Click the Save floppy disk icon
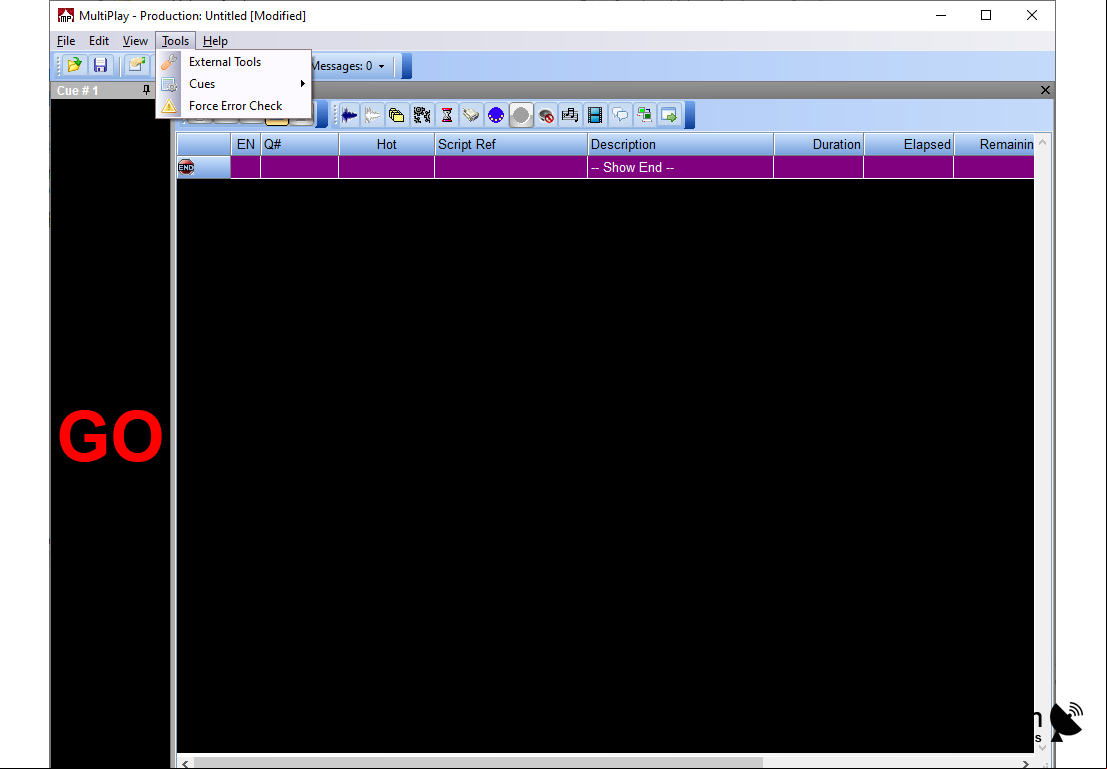Image resolution: width=1107 pixels, height=769 pixels. (100, 66)
